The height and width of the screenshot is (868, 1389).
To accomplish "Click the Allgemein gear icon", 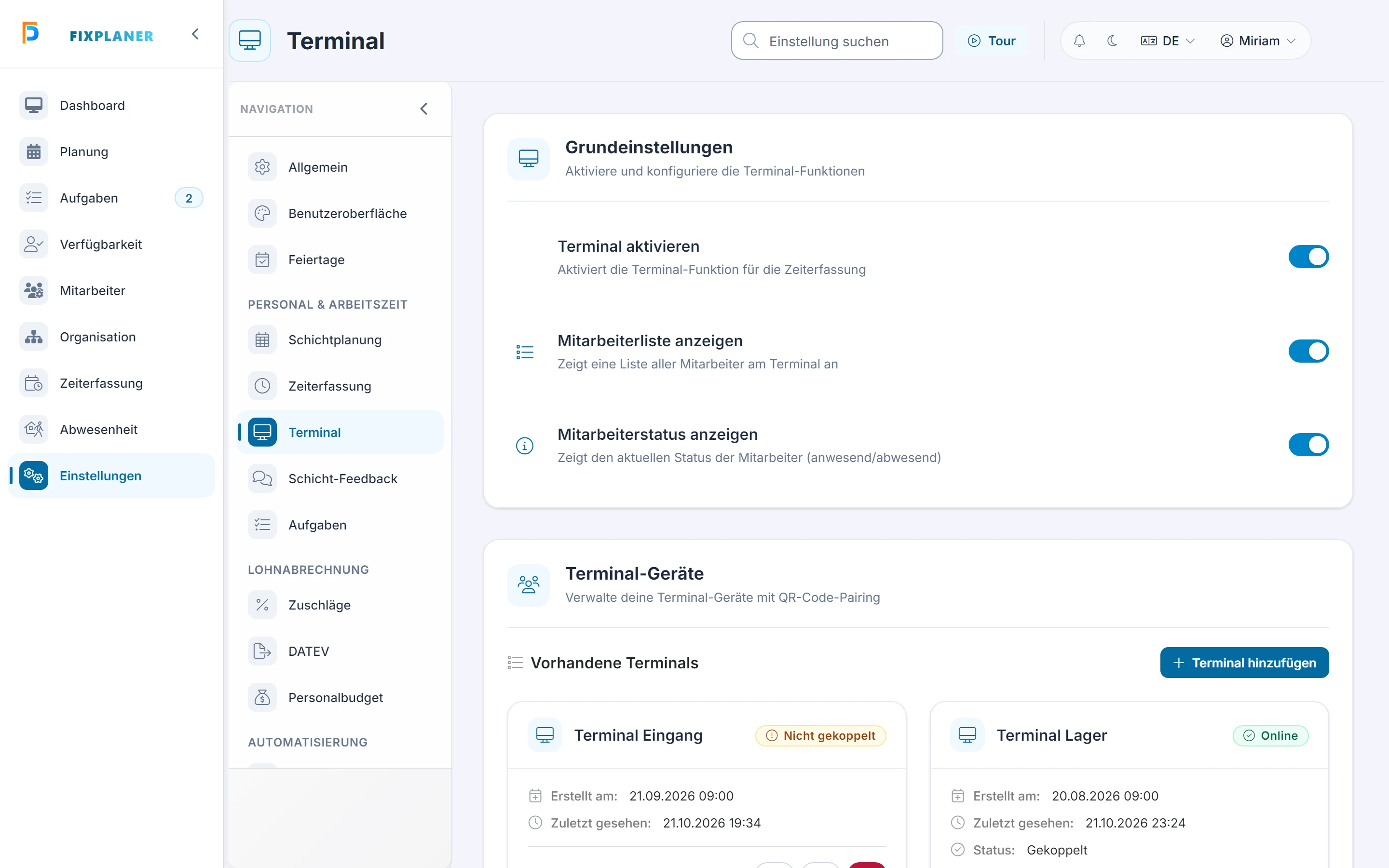I will [x=262, y=167].
